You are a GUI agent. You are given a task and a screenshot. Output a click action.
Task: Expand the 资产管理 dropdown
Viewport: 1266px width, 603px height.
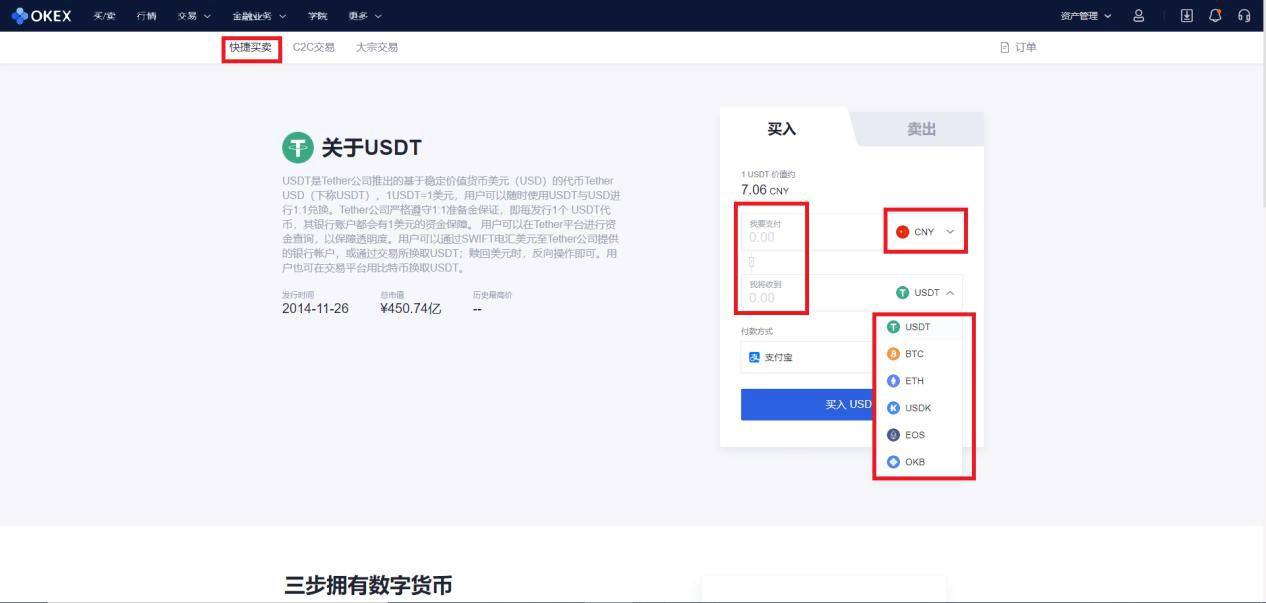[1078, 15]
